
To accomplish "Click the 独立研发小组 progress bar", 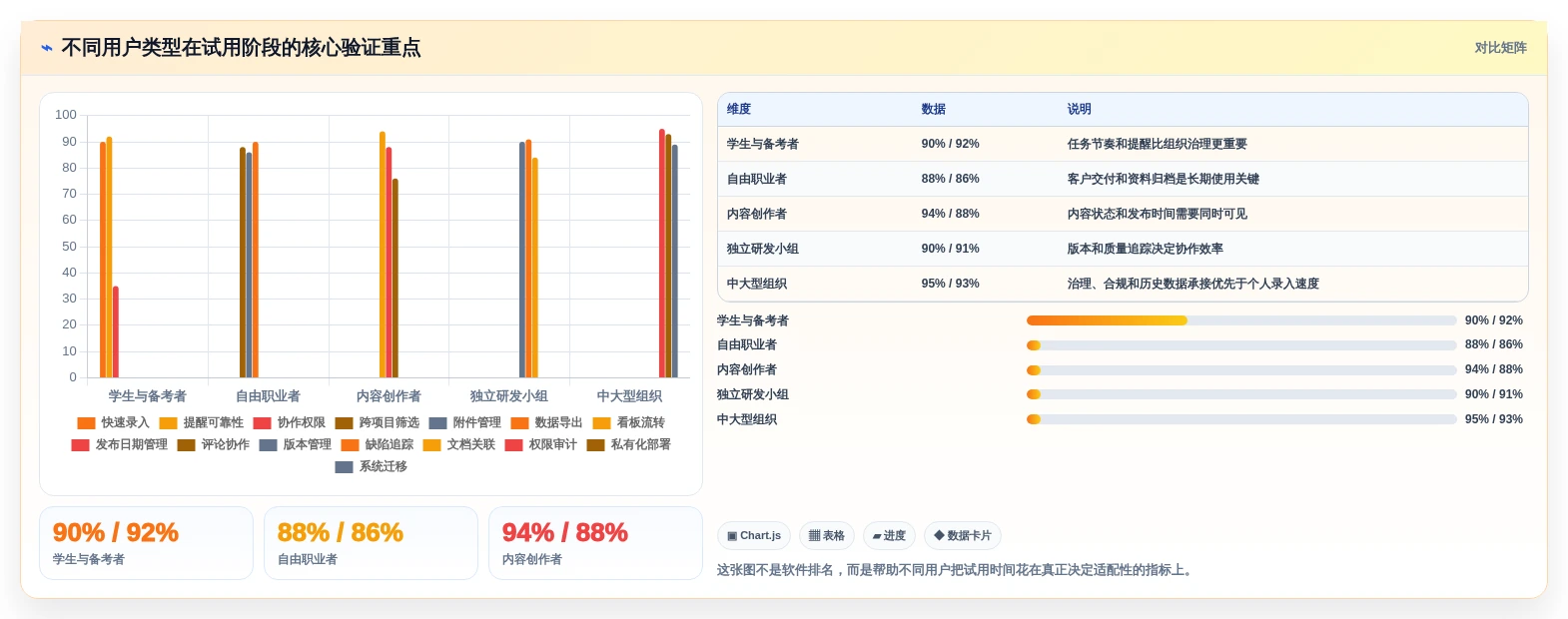I will [1241, 394].
